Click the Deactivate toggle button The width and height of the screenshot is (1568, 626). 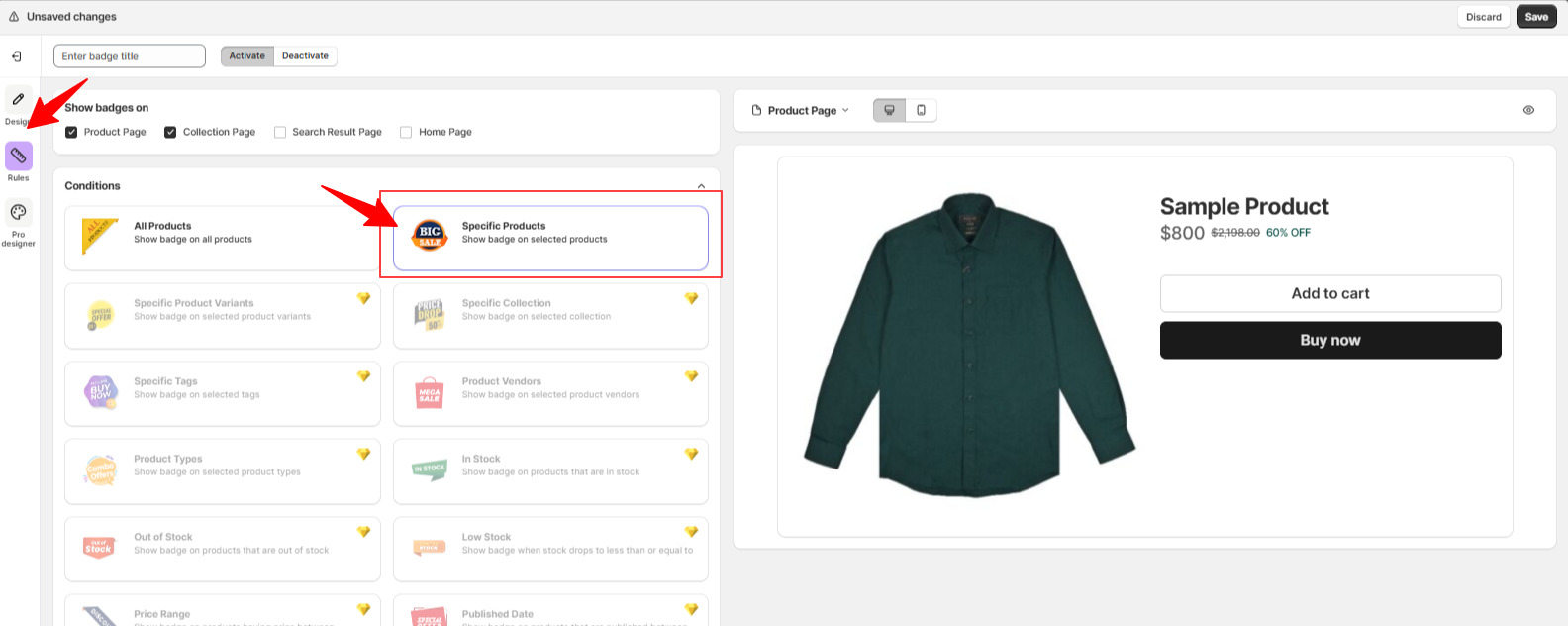tap(305, 55)
